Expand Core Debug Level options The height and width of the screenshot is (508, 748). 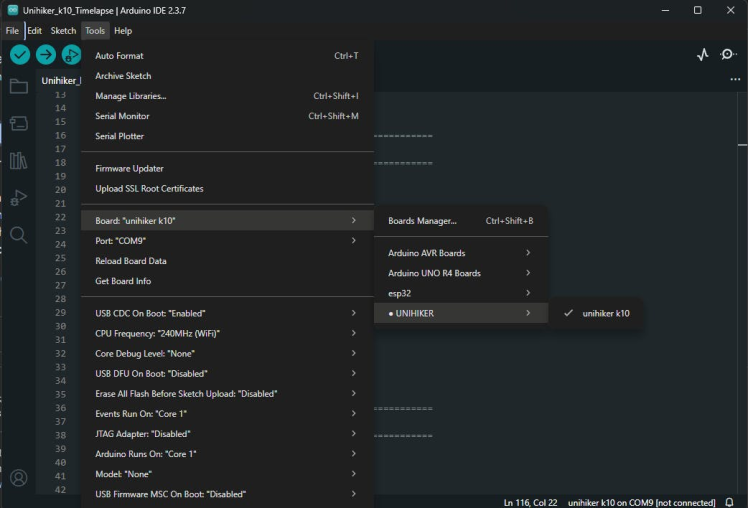pos(227,353)
